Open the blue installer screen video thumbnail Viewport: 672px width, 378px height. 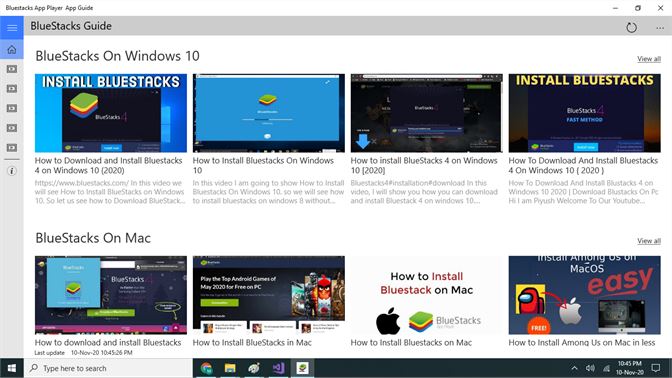pyautogui.click(x=269, y=113)
